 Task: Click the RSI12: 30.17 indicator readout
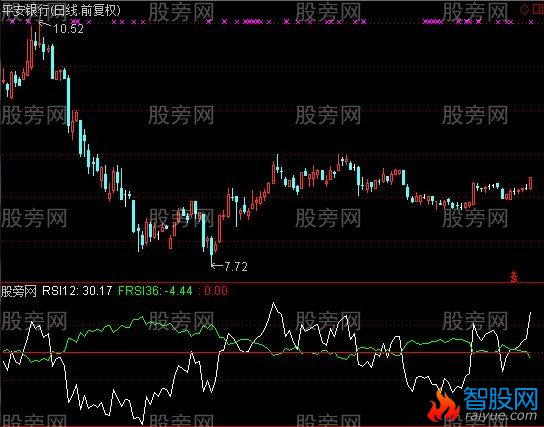[x=77, y=291]
